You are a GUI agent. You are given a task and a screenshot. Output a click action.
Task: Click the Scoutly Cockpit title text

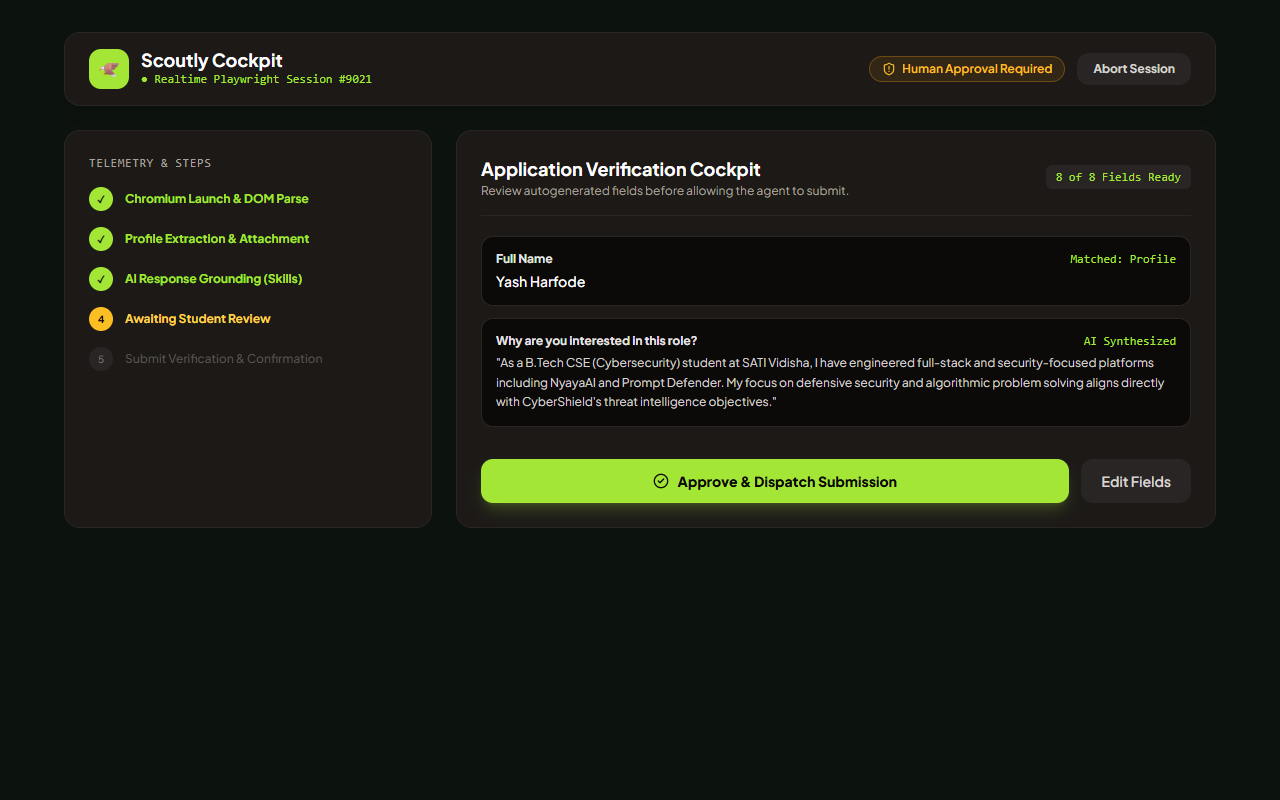pos(212,60)
